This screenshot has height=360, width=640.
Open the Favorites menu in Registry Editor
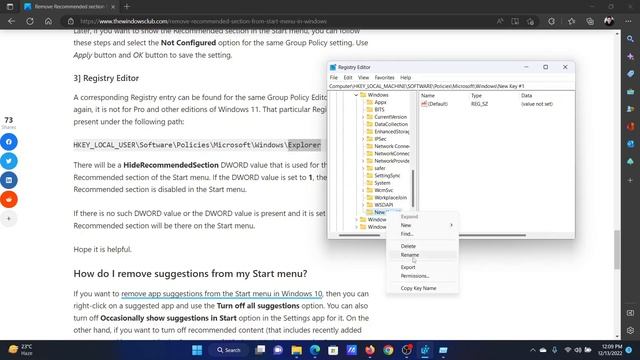[x=384, y=78]
